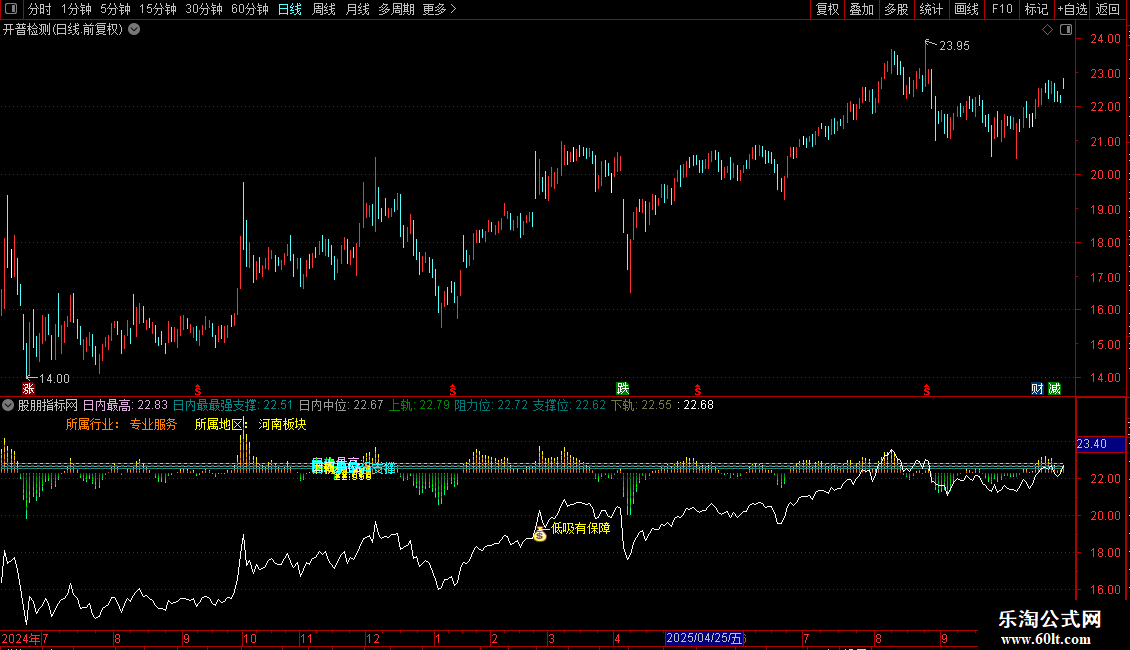Click the 返回 back button
Image resolution: width=1130 pixels, height=650 pixels.
point(1108,9)
